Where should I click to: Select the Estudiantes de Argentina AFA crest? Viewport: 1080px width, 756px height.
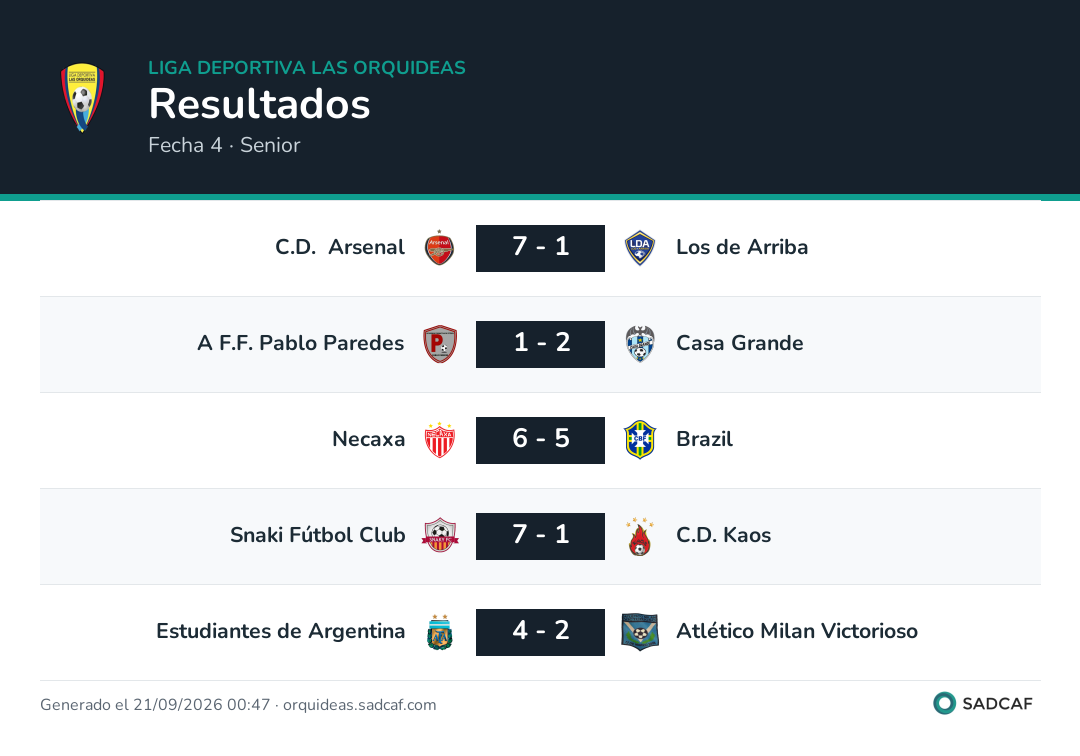(x=439, y=632)
